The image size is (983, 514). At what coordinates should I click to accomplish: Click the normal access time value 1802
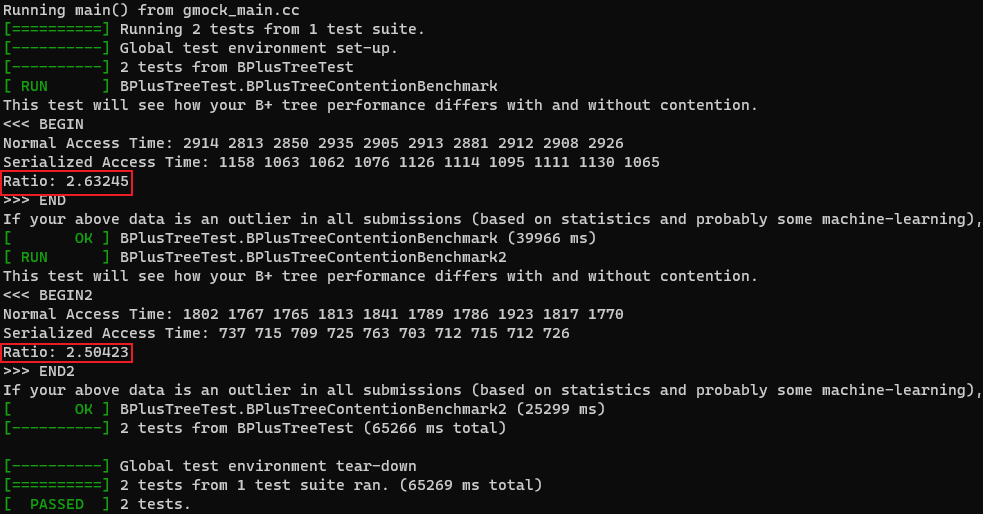pyautogui.click(x=199, y=314)
